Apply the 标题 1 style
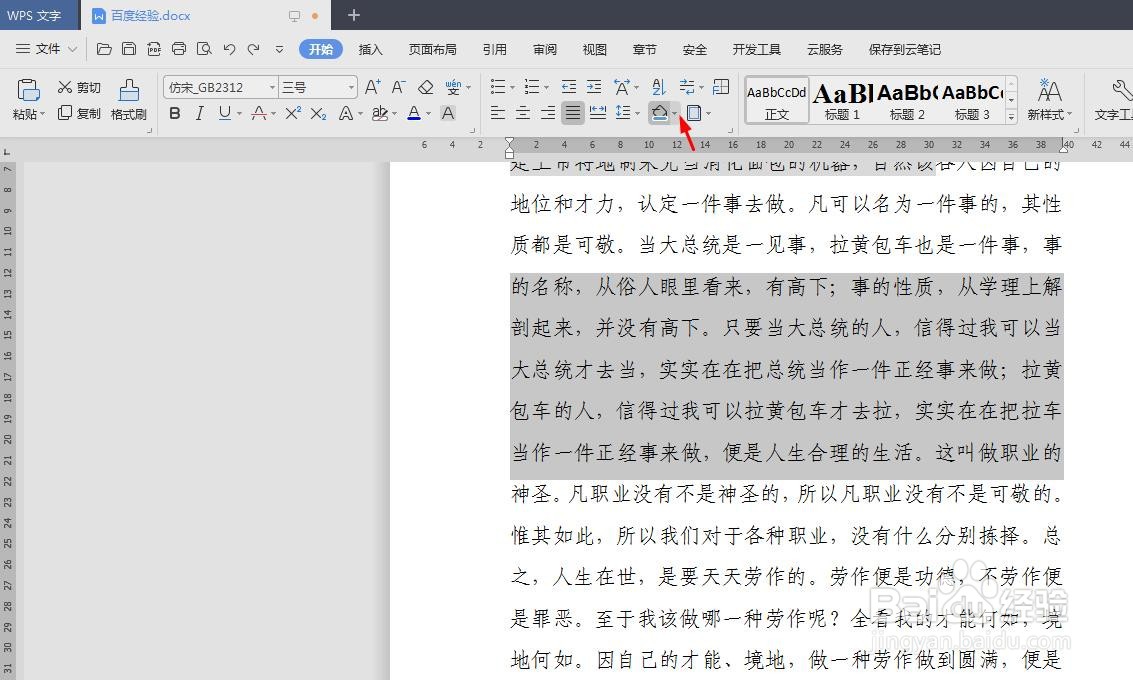 click(841, 100)
